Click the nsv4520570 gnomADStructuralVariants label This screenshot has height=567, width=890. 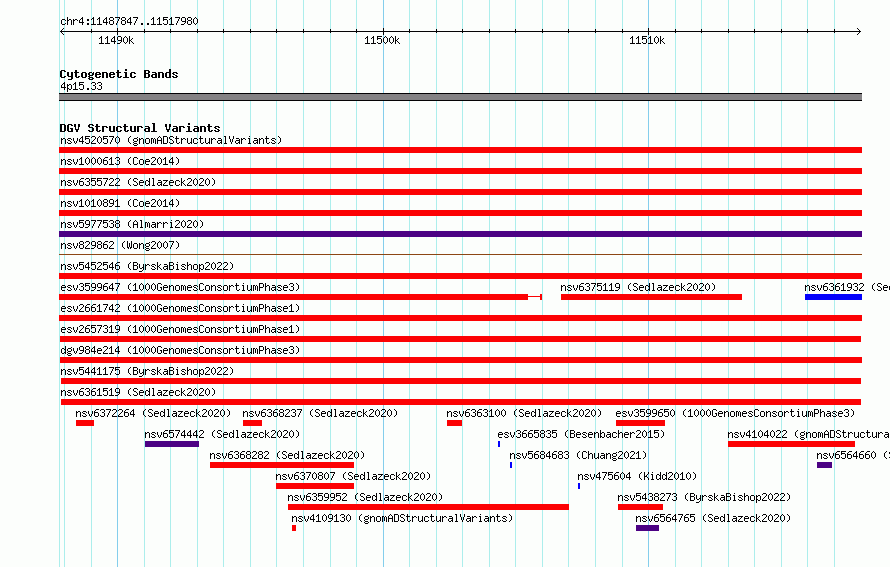coord(171,140)
